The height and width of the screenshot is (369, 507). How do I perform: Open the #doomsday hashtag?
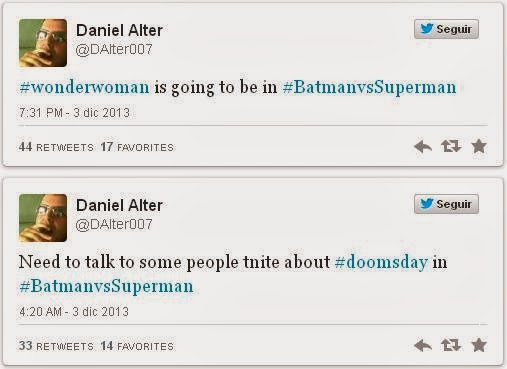381,262
